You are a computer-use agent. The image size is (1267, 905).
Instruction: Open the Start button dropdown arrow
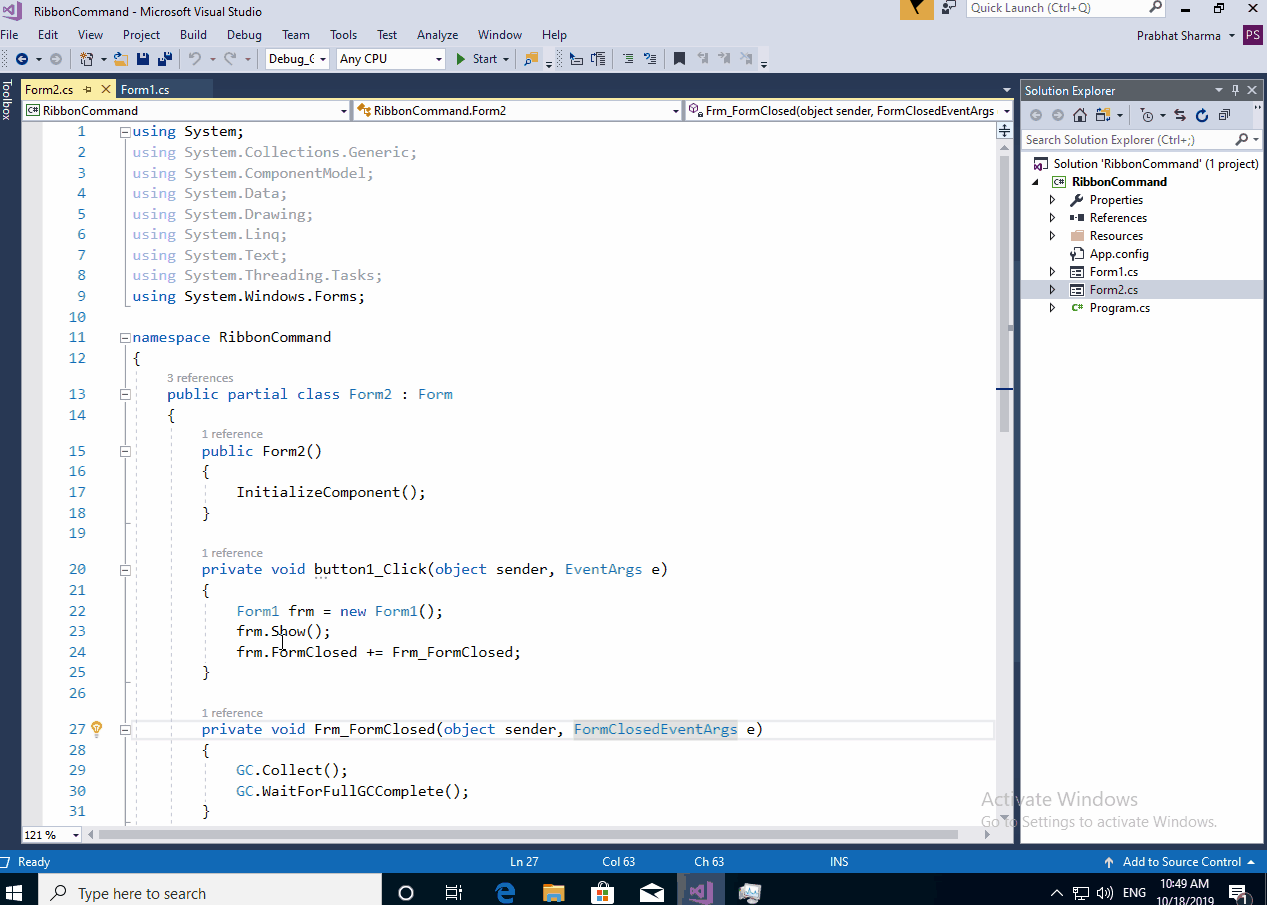(x=506, y=59)
